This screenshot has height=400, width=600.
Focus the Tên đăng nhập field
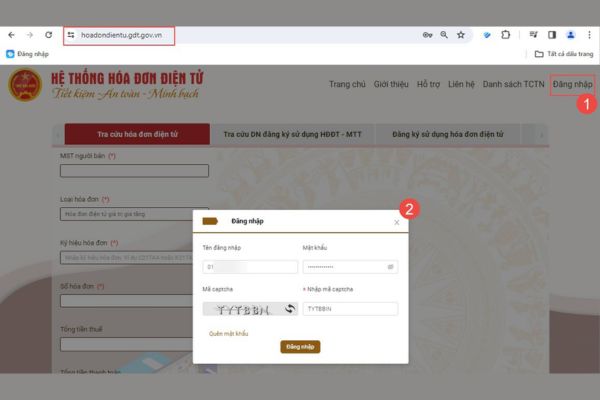click(250, 267)
